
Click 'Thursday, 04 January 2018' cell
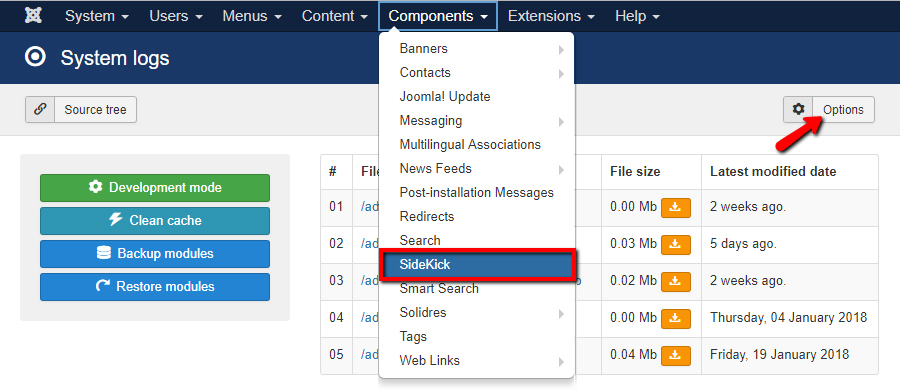788,318
